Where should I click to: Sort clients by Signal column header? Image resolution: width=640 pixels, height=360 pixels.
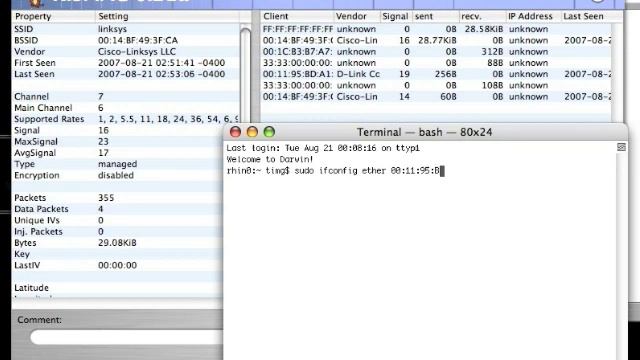pos(395,16)
